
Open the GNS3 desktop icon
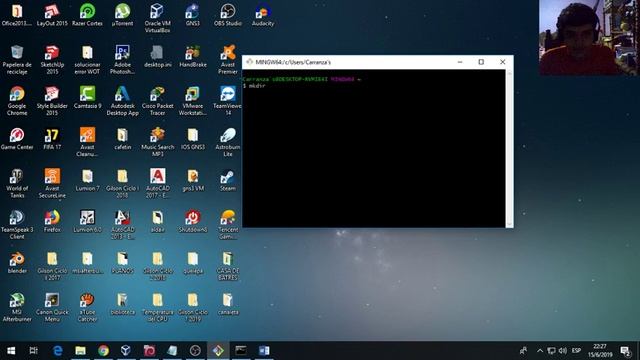coord(192,16)
